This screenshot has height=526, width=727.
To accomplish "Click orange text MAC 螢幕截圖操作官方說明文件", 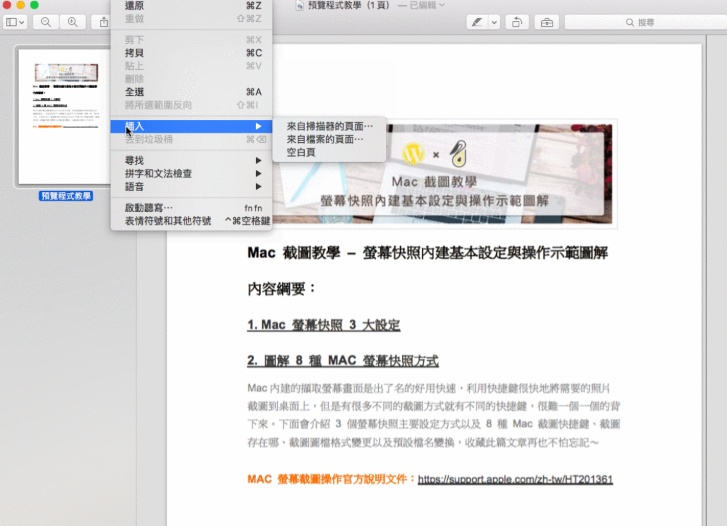I will click(x=331, y=479).
